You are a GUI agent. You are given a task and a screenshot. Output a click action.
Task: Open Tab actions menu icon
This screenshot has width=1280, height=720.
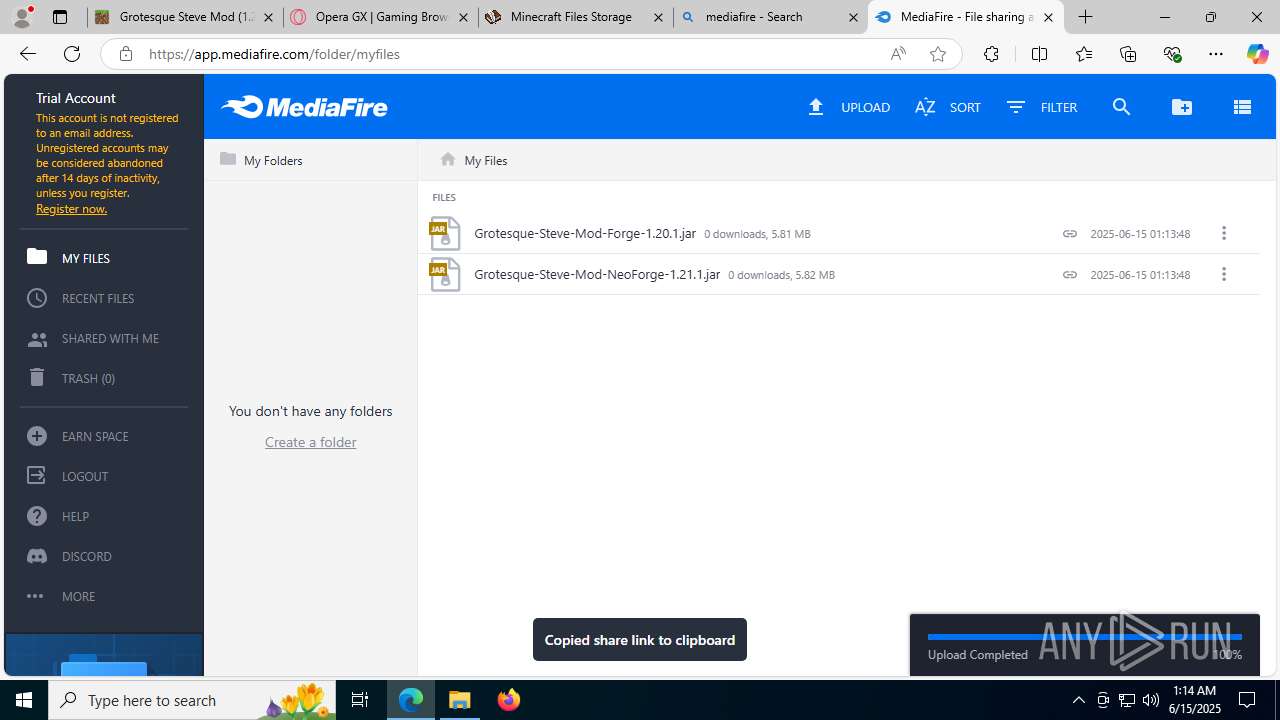pyautogui.click(x=60, y=17)
